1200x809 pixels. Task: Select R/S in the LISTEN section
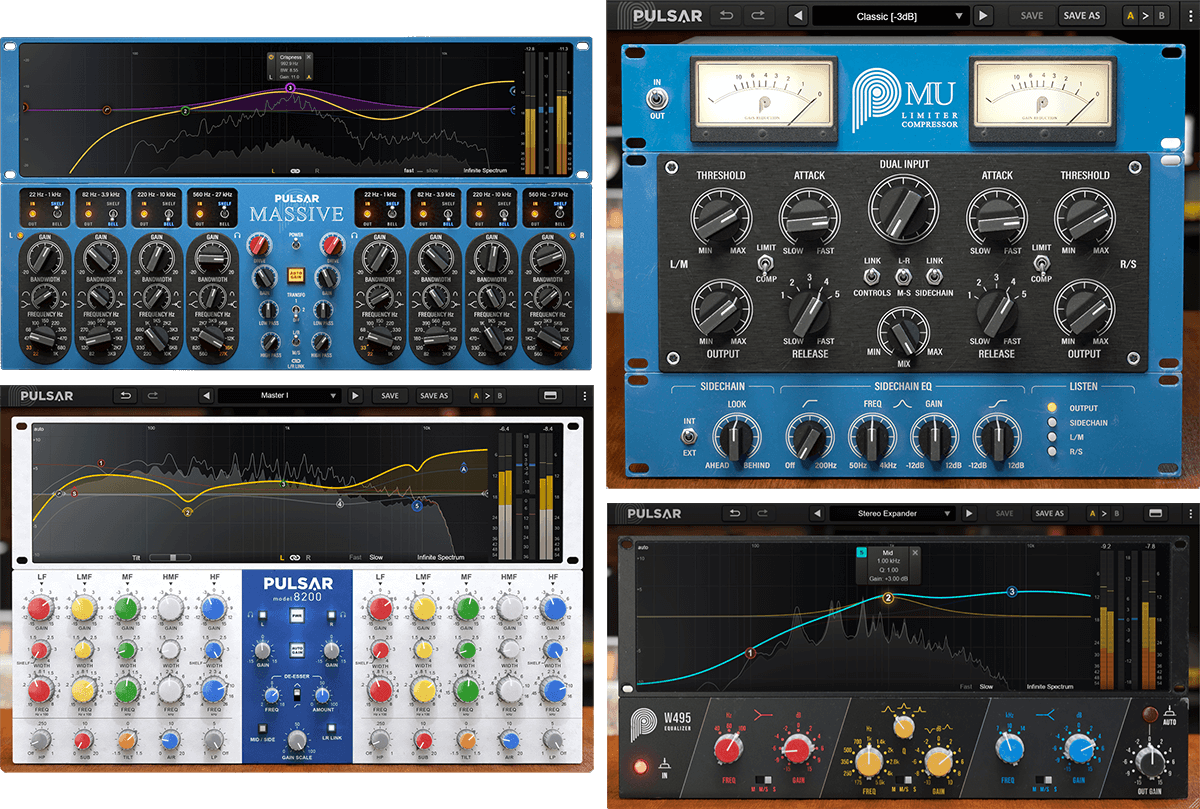[x=1052, y=452]
